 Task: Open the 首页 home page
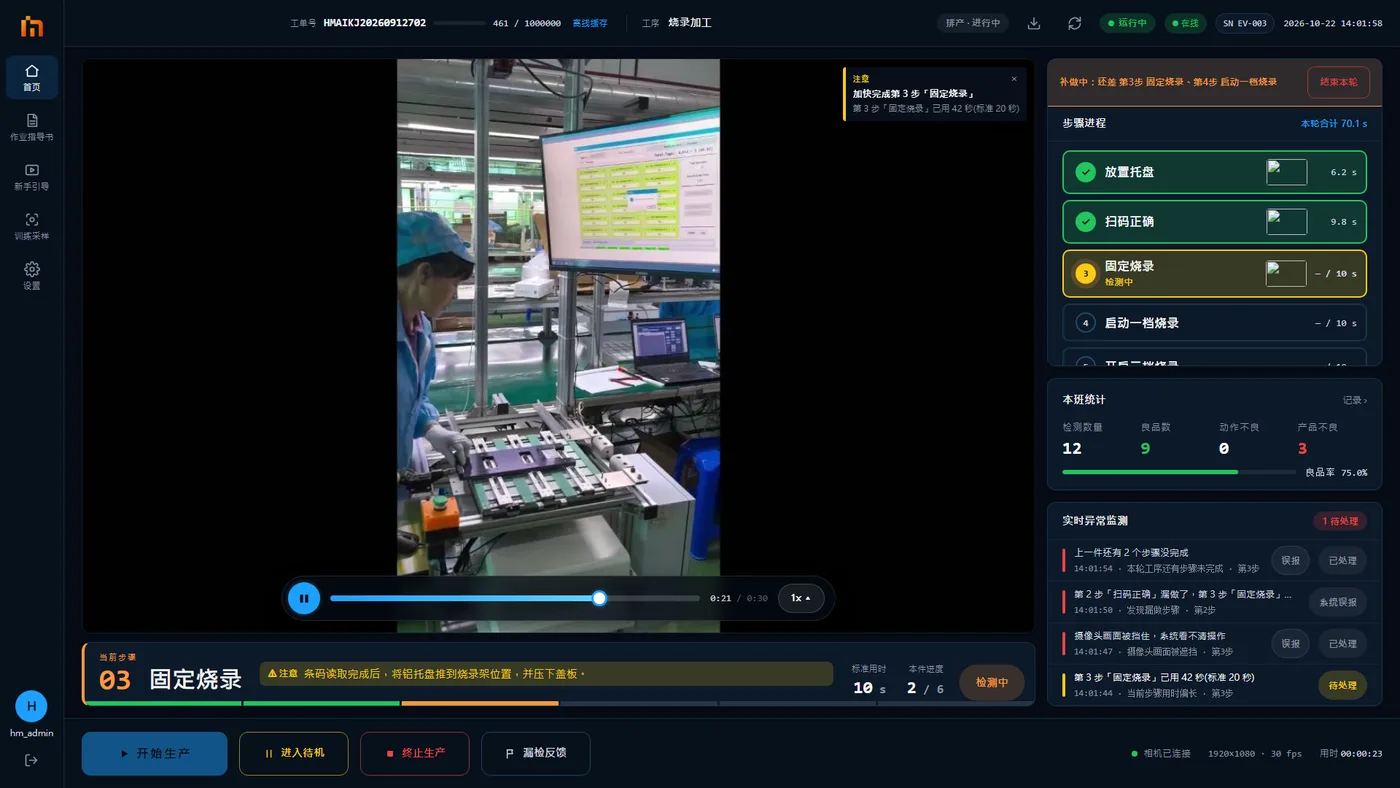[32, 77]
